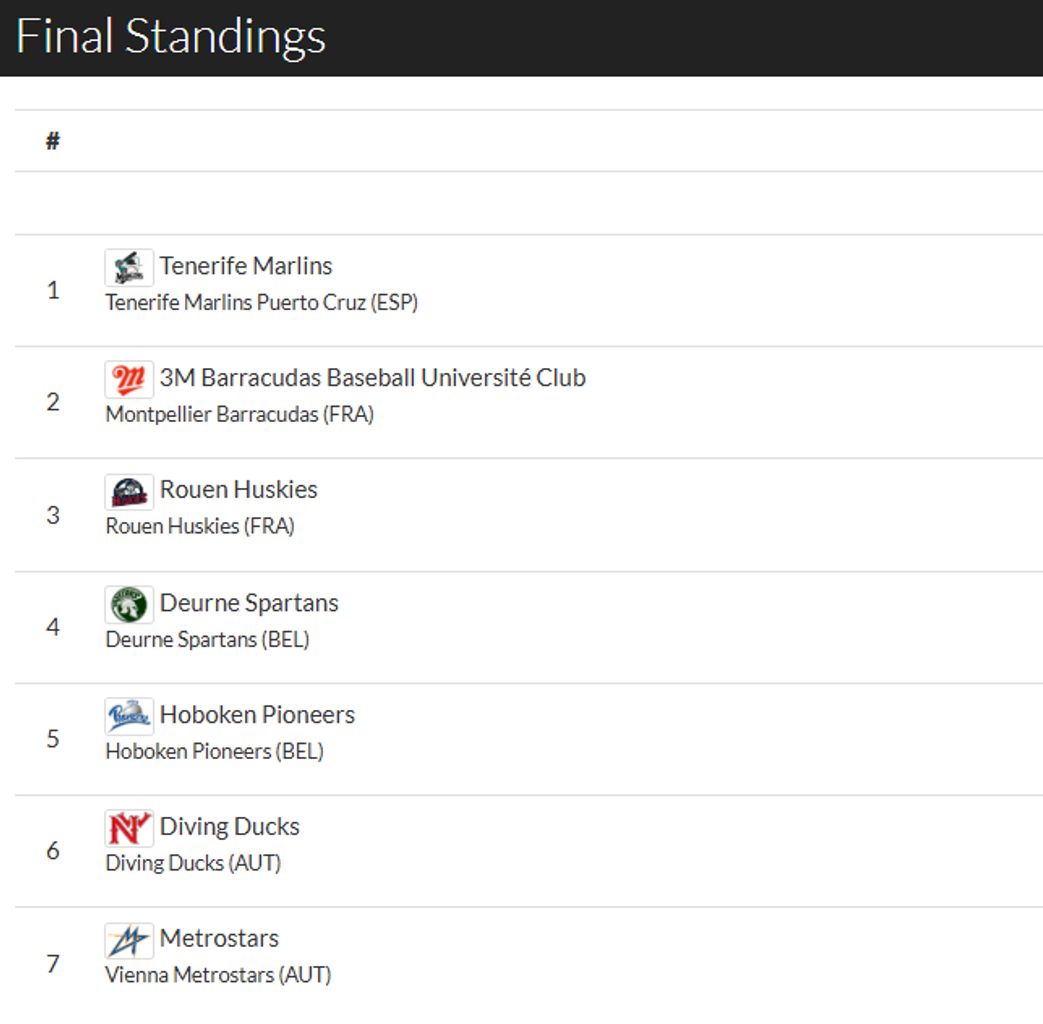Click the 3M Barracudas red logo
Screen dimensions: 1043x1024
coord(129,379)
